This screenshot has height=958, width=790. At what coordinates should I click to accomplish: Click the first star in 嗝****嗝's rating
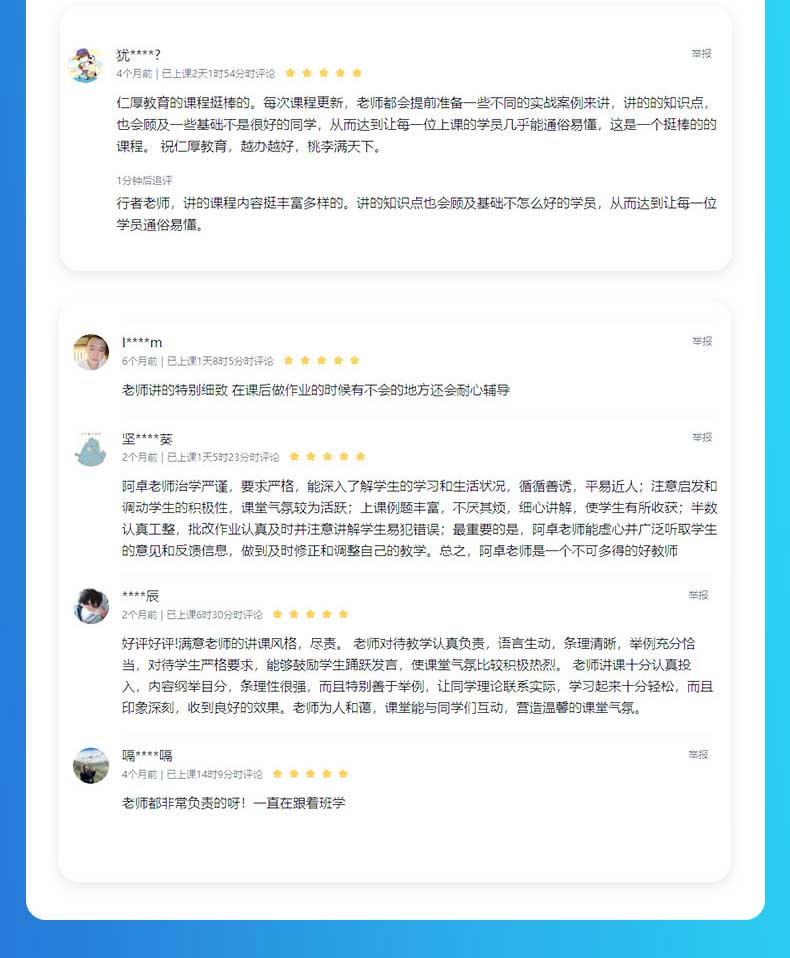[277, 773]
